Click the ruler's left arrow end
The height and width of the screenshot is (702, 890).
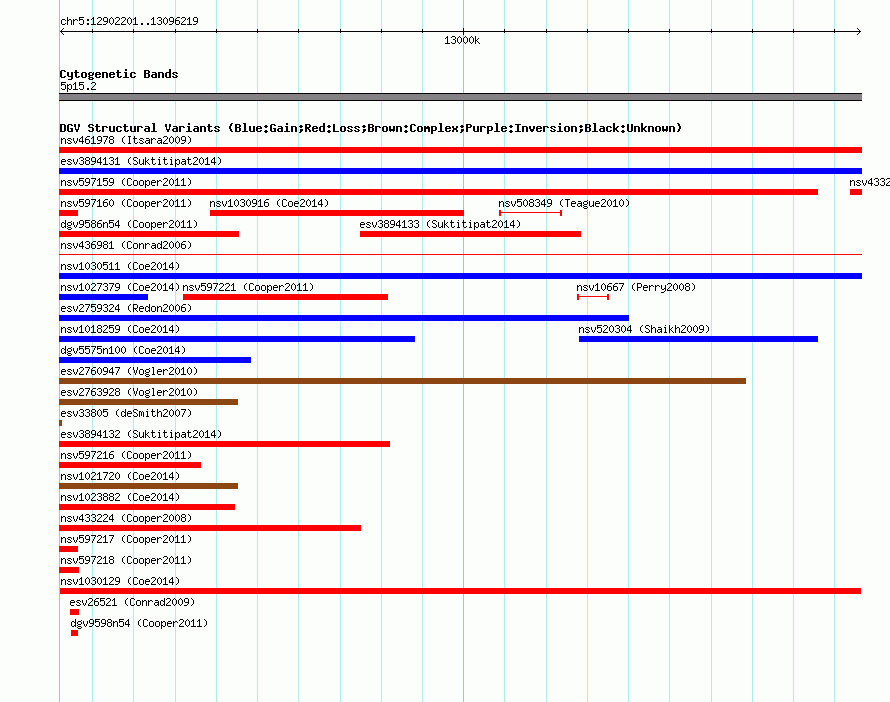[x=62, y=32]
